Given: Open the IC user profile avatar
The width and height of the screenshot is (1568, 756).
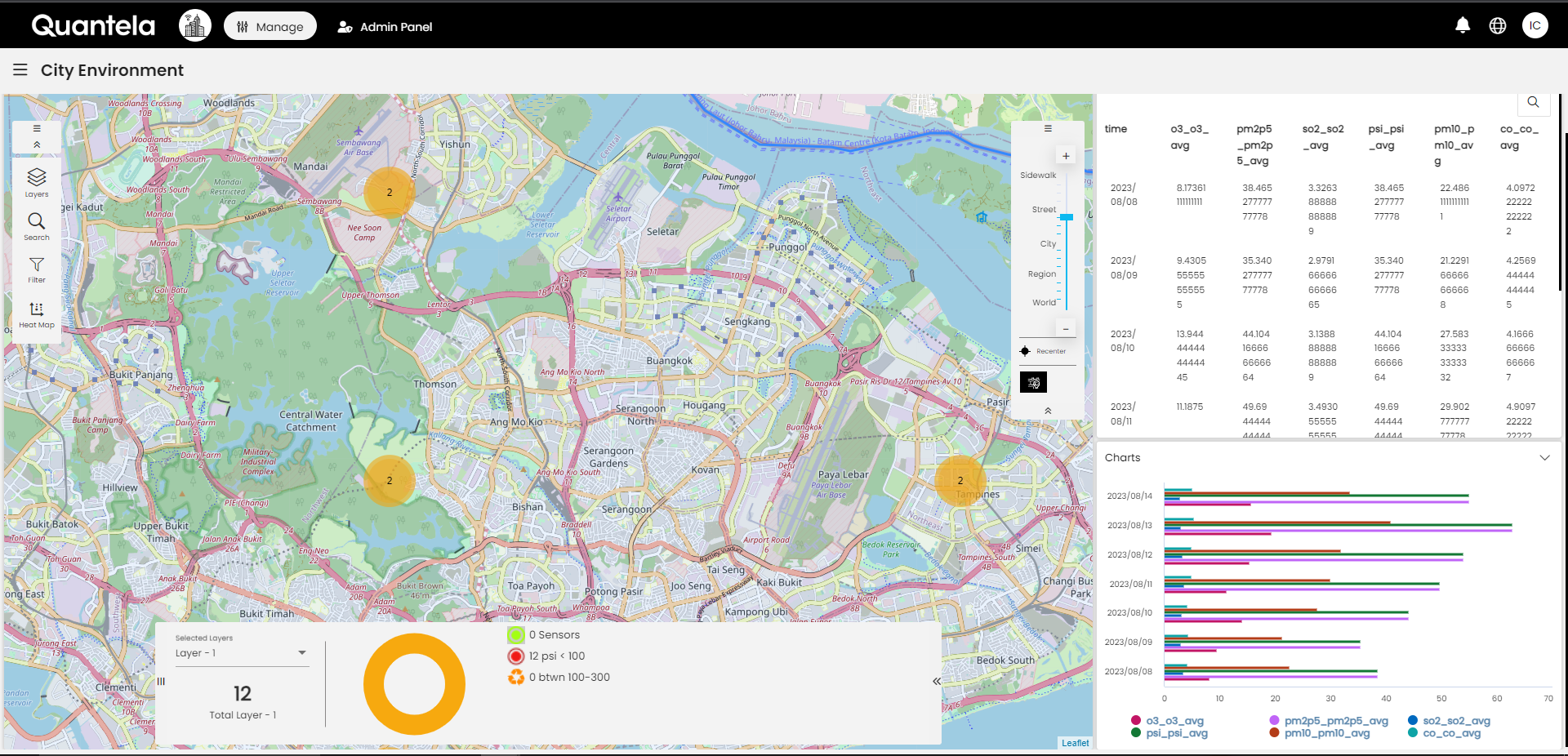Looking at the screenshot, I should coord(1535,25).
